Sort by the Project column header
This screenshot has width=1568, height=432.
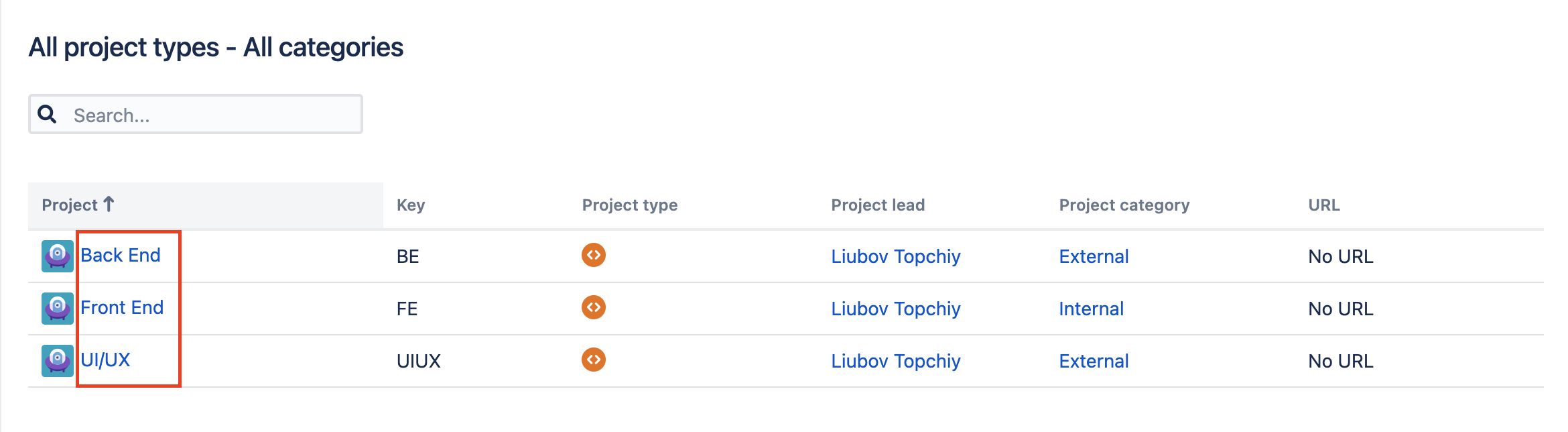[x=70, y=205]
